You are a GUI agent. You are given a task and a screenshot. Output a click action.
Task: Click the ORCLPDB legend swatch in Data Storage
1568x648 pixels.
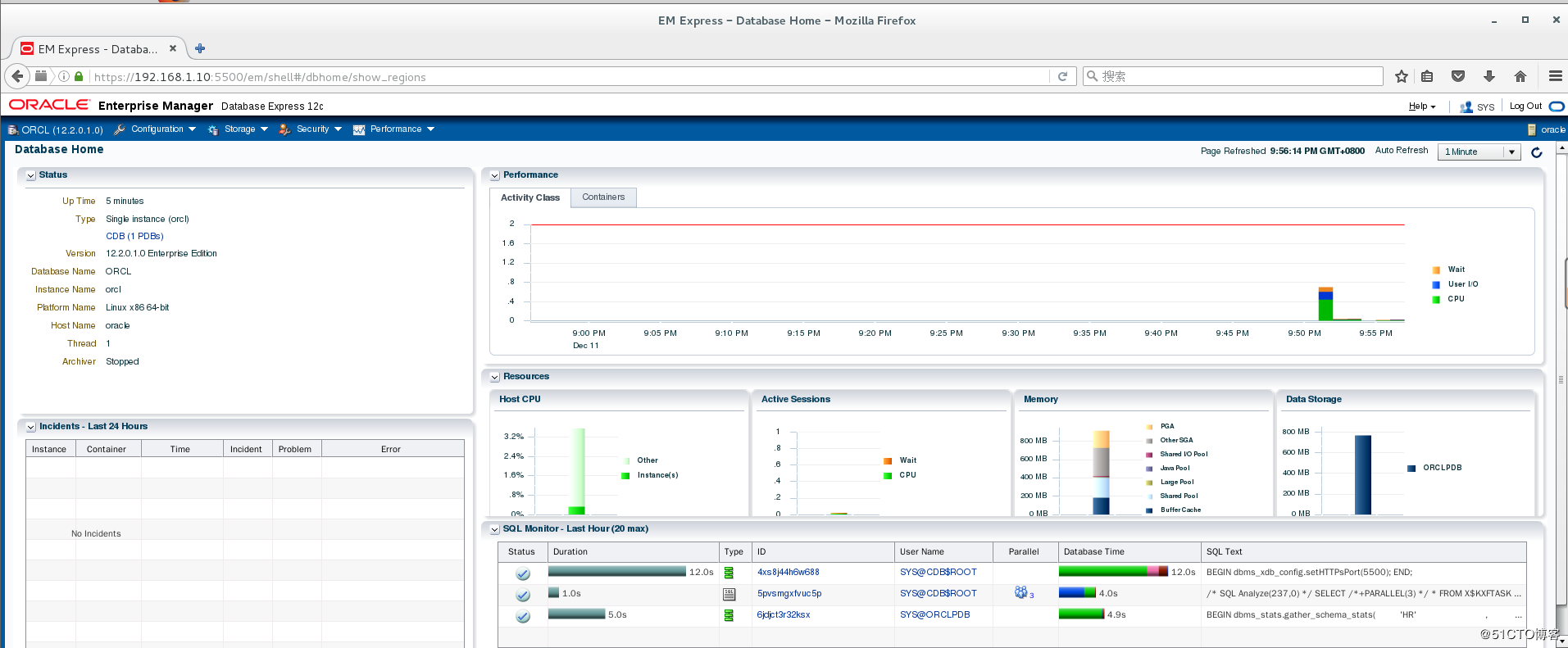coord(1411,468)
